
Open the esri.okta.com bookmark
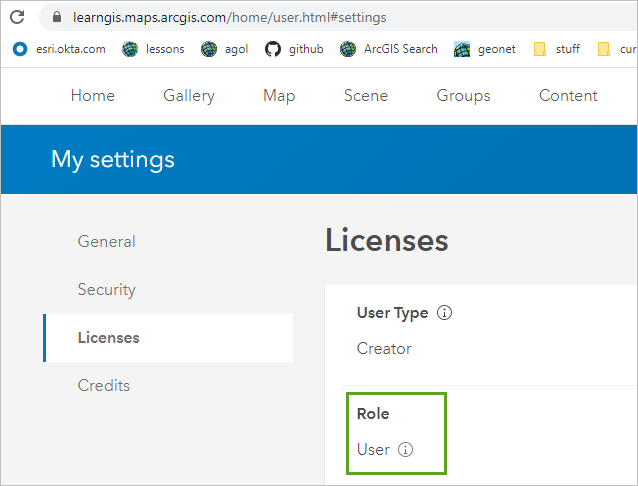tap(60, 48)
